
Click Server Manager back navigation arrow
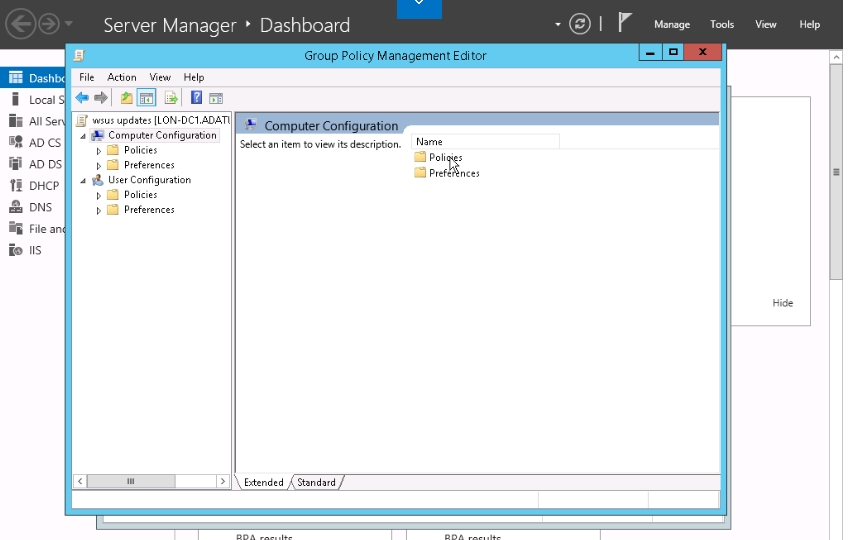pyautogui.click(x=21, y=24)
